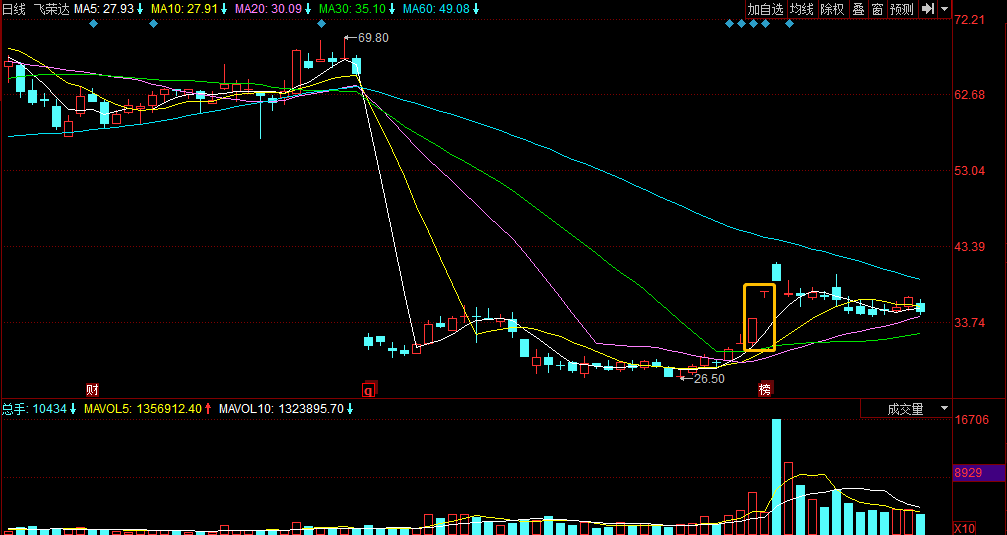
Task: Click the 窗 multi-window button
Action: (877, 9)
